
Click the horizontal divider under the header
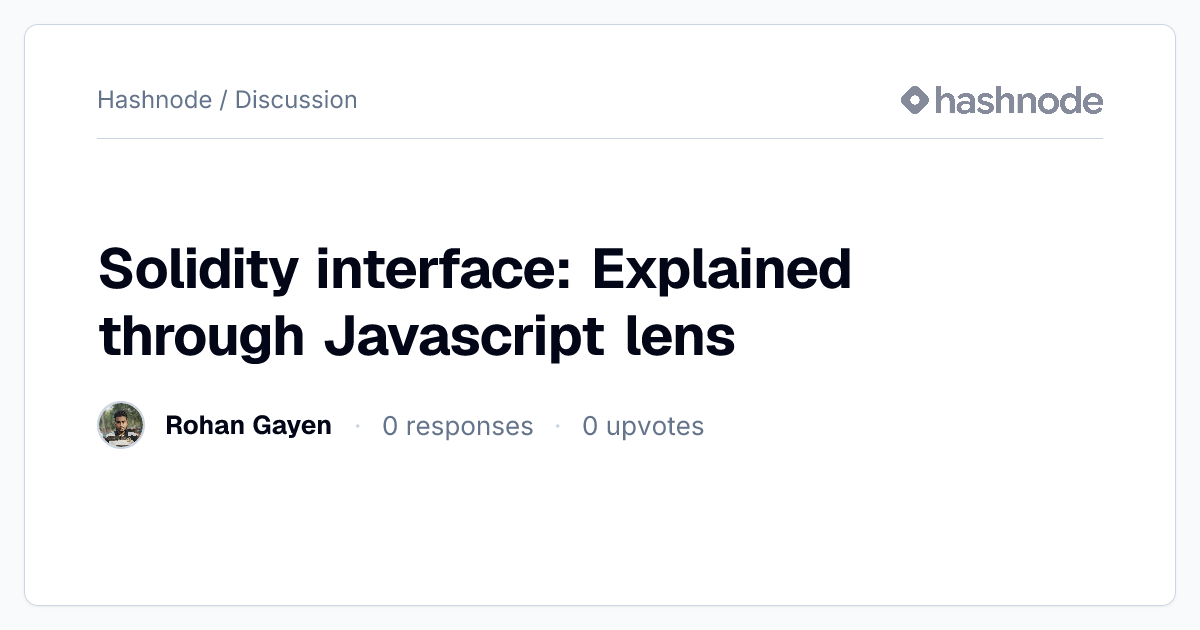coord(600,138)
